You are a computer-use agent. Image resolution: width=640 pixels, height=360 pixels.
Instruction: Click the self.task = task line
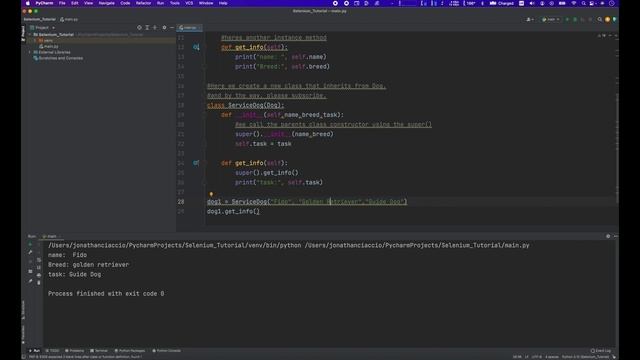(263, 144)
